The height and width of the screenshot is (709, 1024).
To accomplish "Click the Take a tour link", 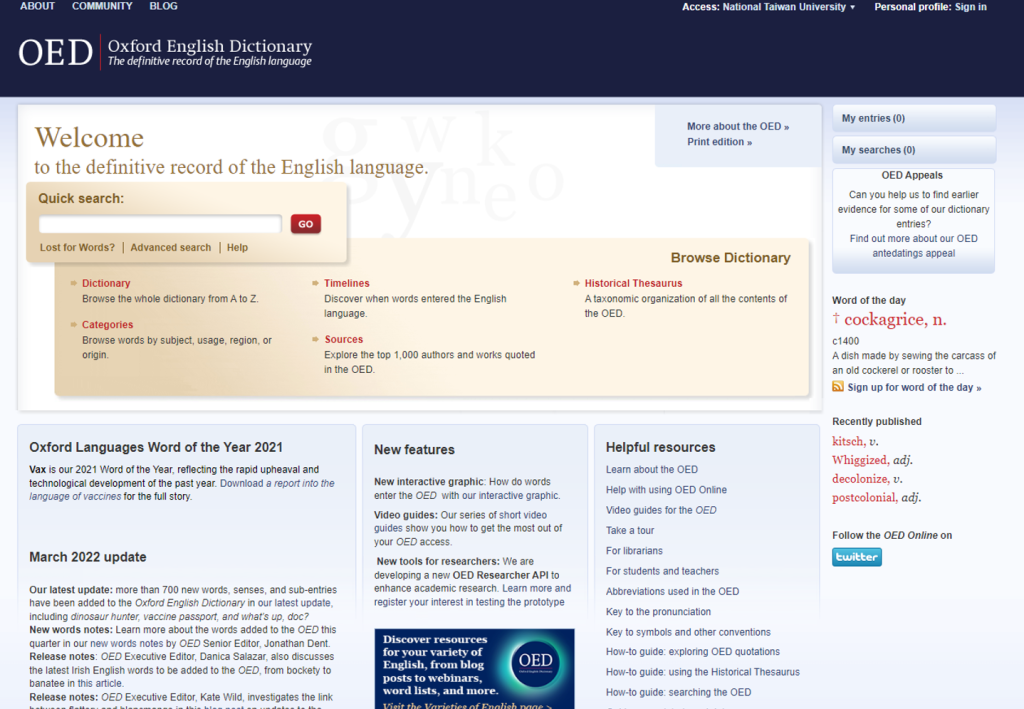I will coord(630,530).
